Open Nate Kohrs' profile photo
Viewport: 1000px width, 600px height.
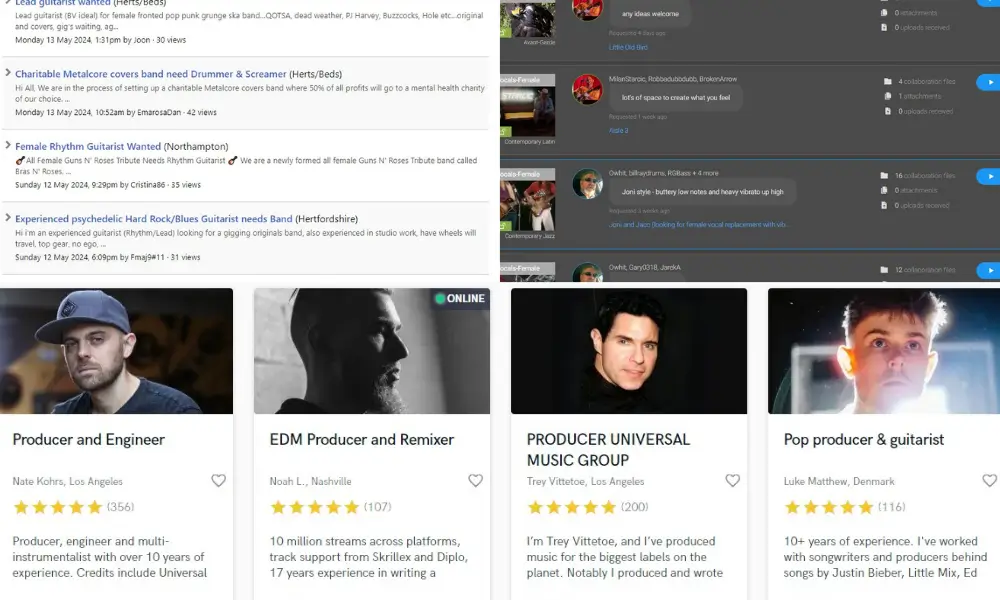click(x=116, y=351)
